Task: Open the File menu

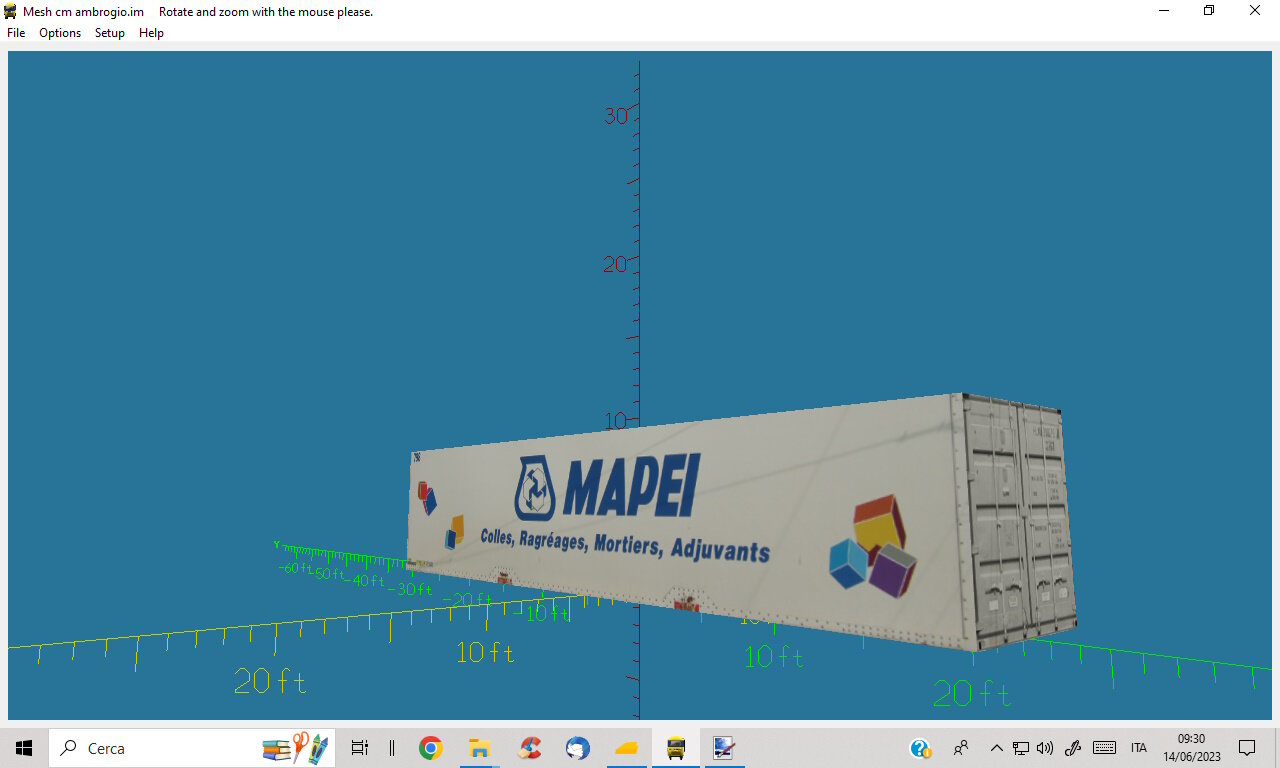Action: point(16,33)
